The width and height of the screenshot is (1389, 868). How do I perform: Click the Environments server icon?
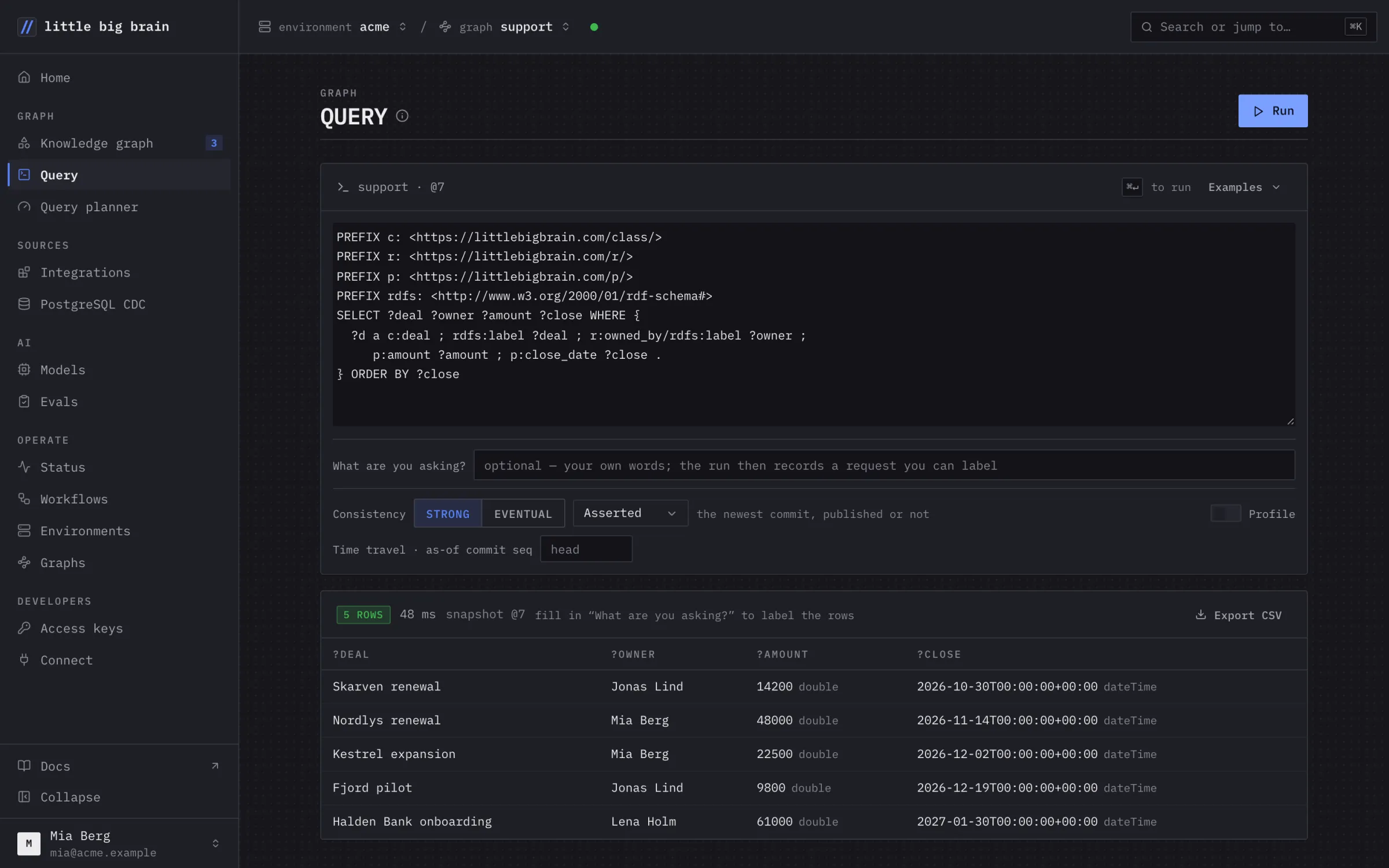24,530
